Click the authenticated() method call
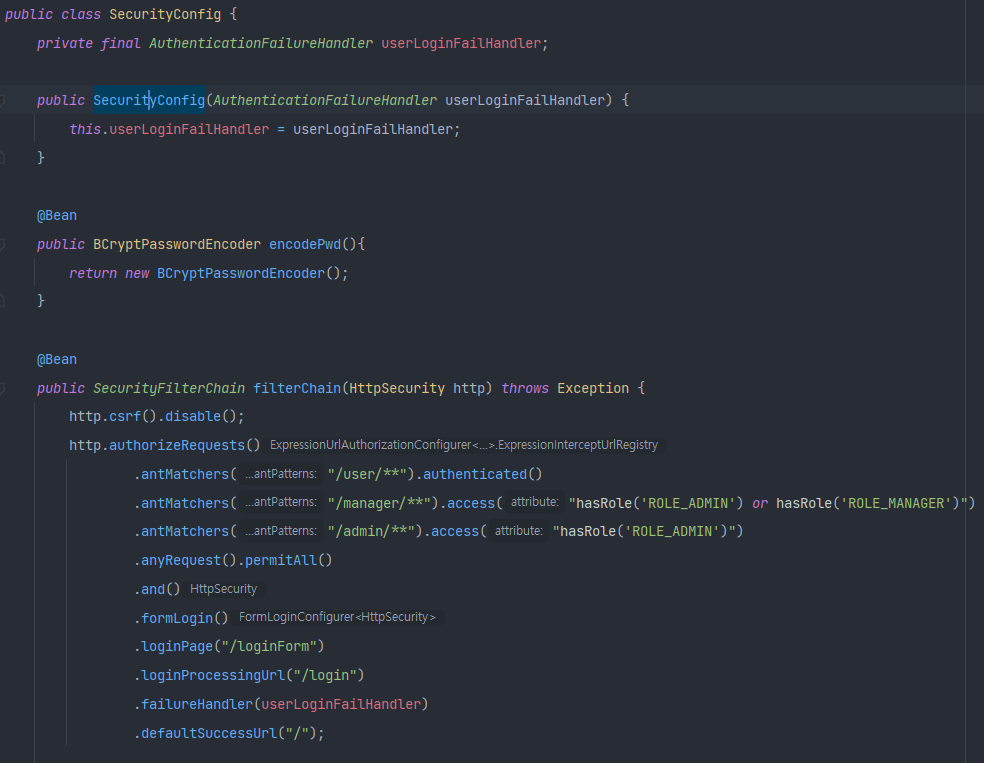Image resolution: width=984 pixels, height=763 pixels. click(483, 474)
